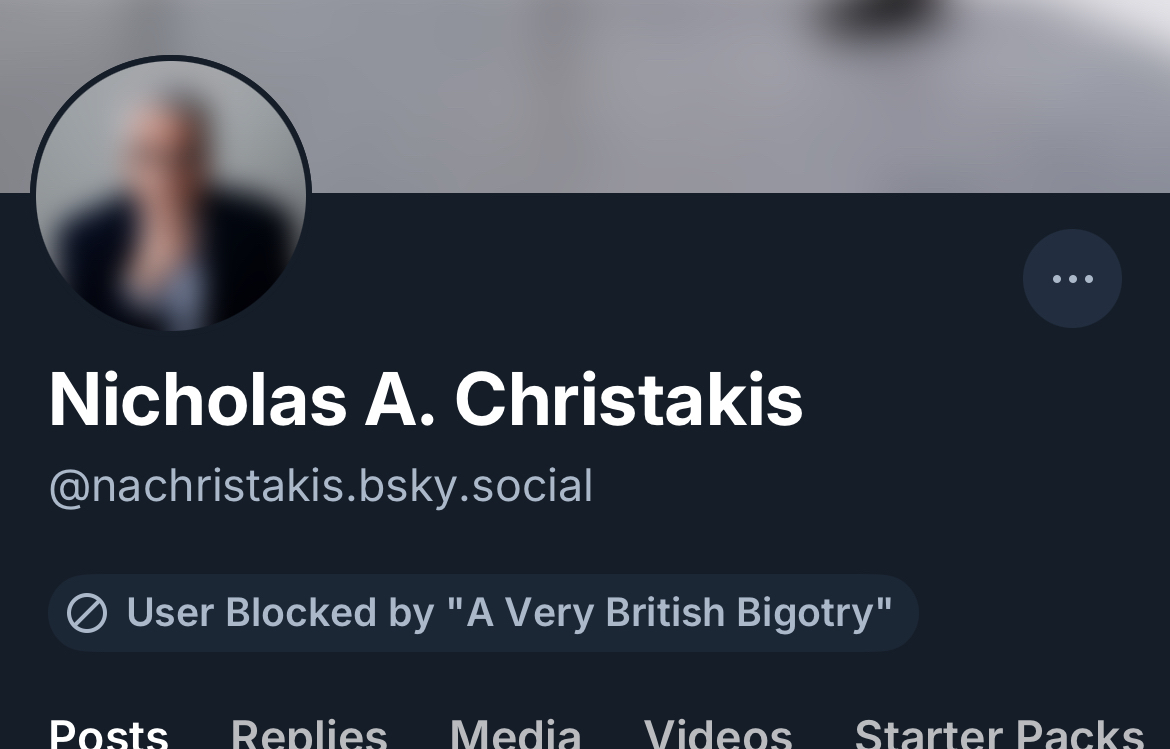Viewport: 1170px width, 749px height.
Task: Click "A Very British Bigotry" list name
Action: pos(680,613)
